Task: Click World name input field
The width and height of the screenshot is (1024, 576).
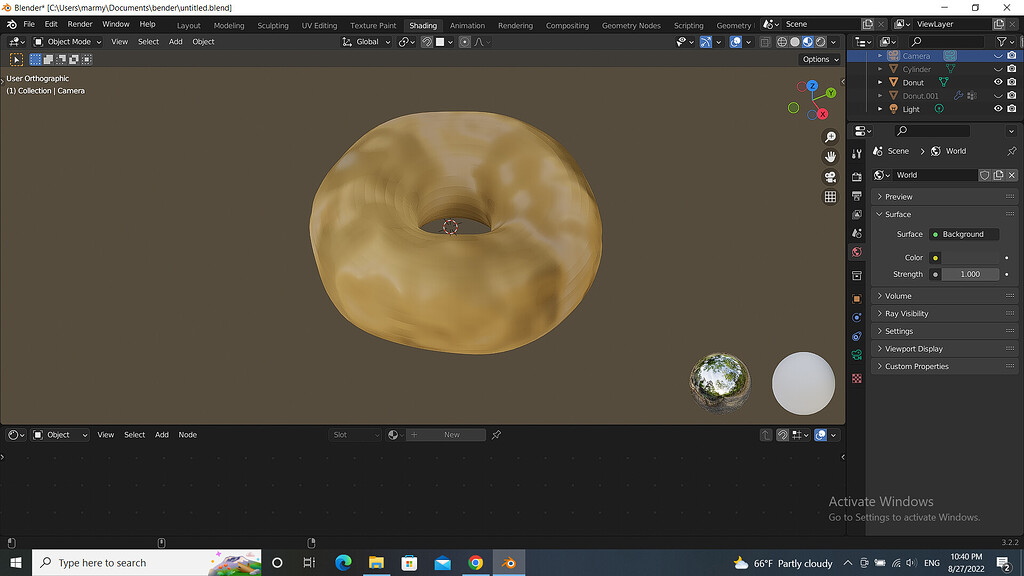Action: pos(935,175)
